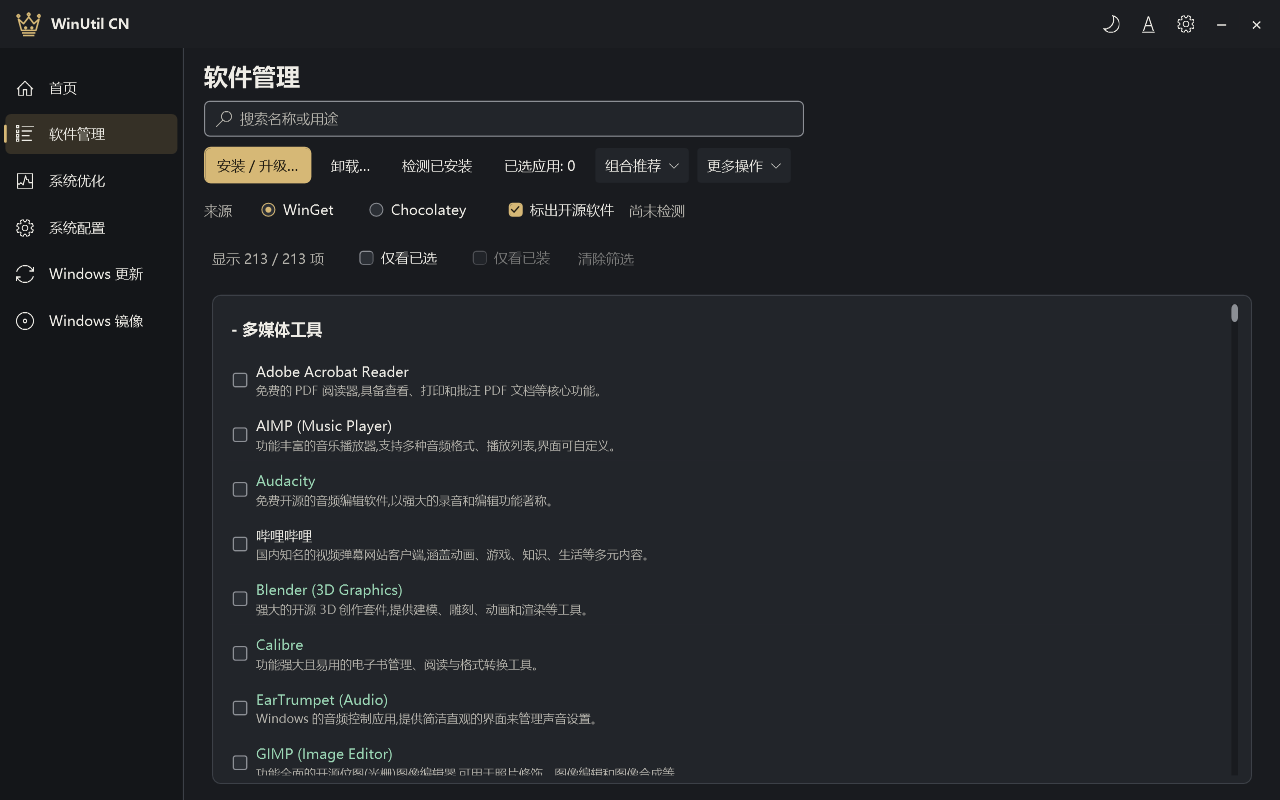Click 安装 / 升级... button
This screenshot has height=800, width=1280.
(258, 166)
